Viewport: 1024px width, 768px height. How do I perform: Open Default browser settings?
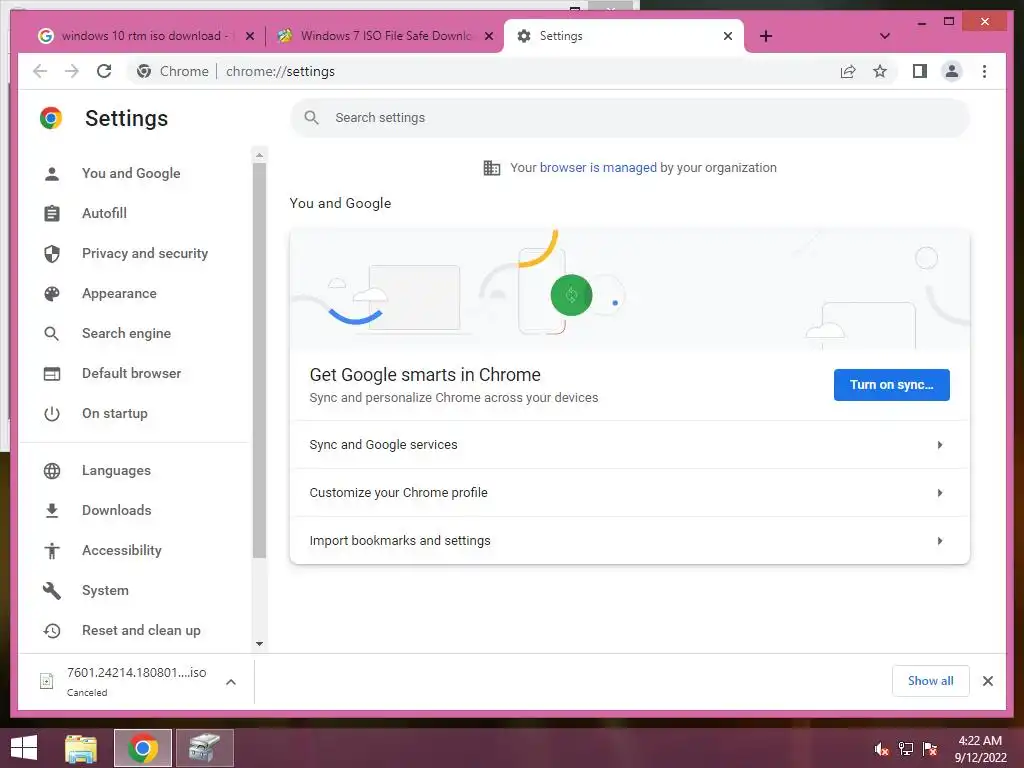pos(131,373)
